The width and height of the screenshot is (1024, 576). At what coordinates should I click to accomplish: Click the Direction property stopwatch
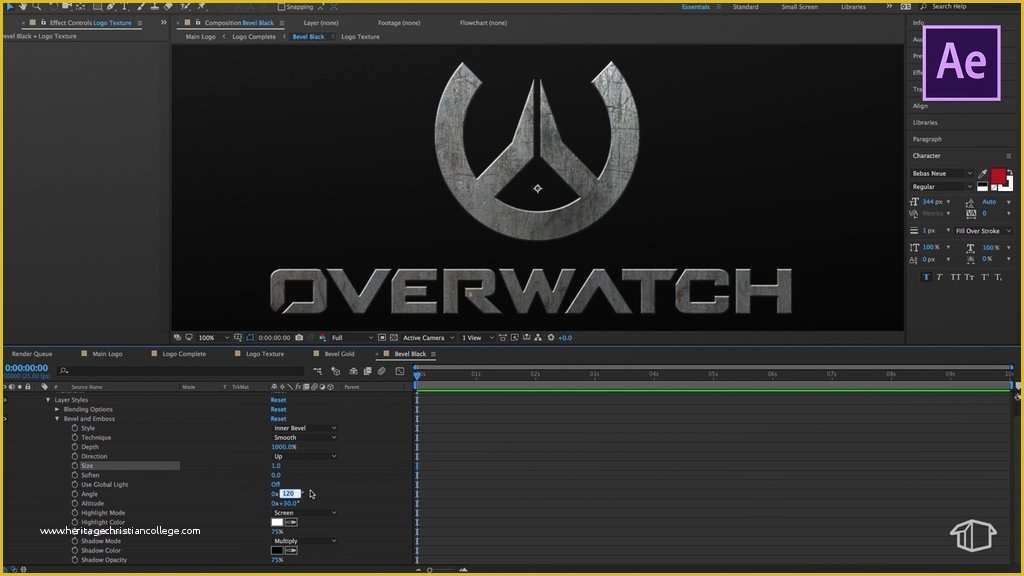coord(74,456)
